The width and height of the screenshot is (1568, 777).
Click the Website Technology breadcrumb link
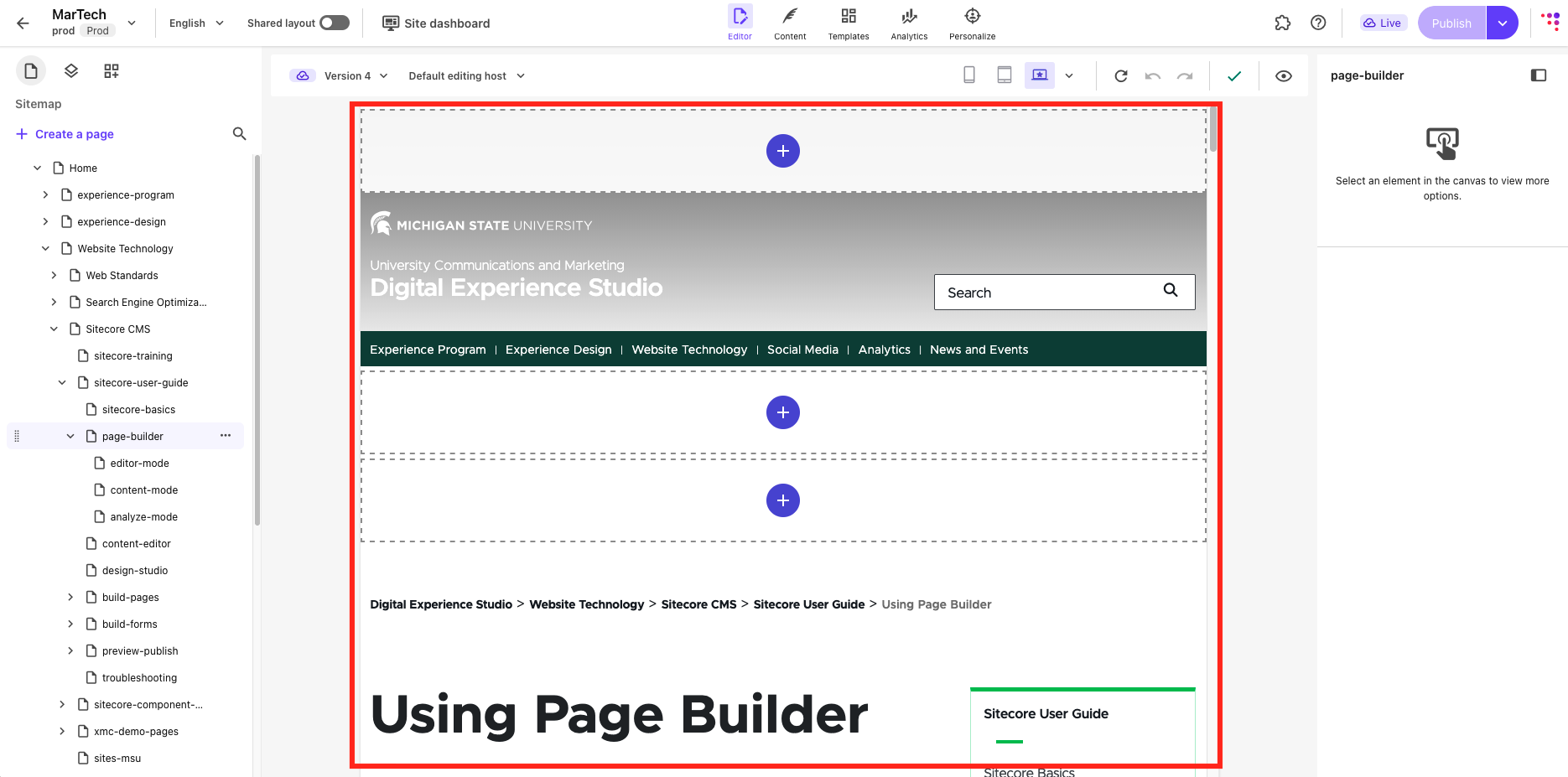tap(587, 604)
